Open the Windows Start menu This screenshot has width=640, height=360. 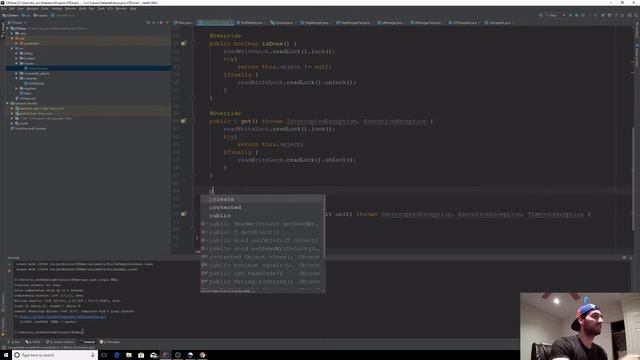[x=6, y=355]
